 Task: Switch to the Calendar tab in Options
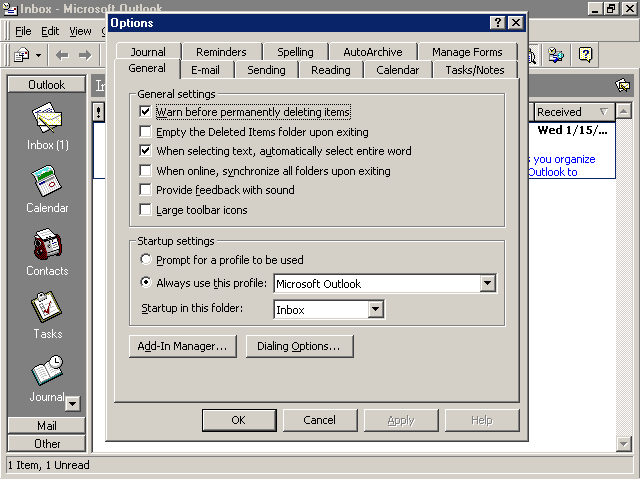pos(398,70)
